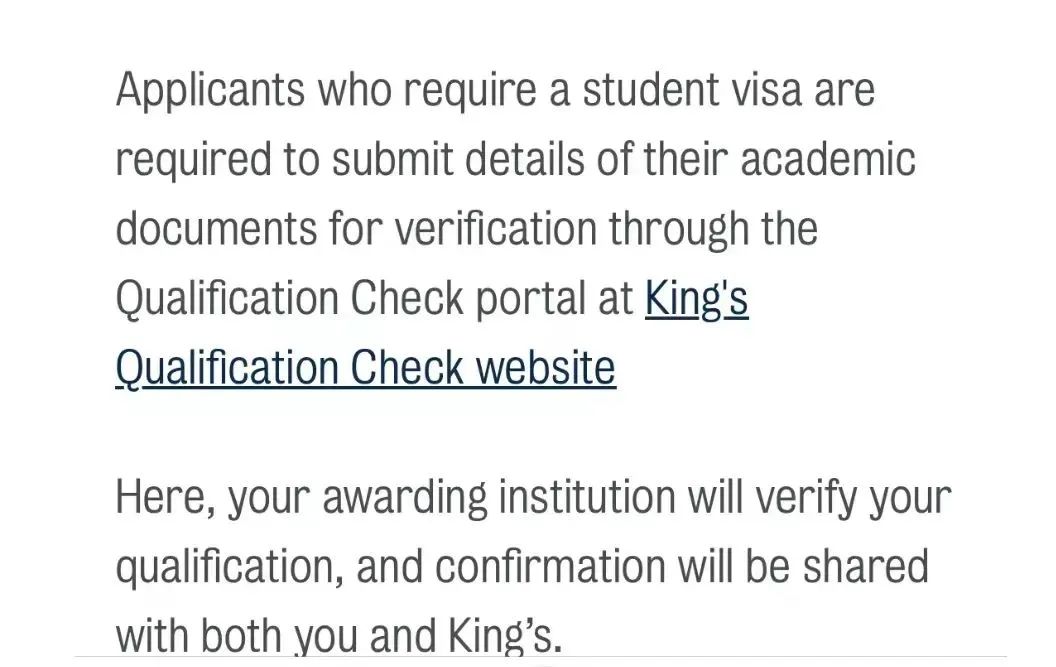
Task: Click the underlined word "Check" in link
Action: pos(407,368)
